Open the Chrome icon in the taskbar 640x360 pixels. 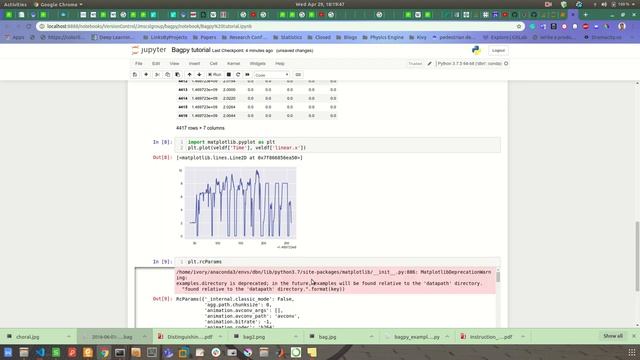104,352
